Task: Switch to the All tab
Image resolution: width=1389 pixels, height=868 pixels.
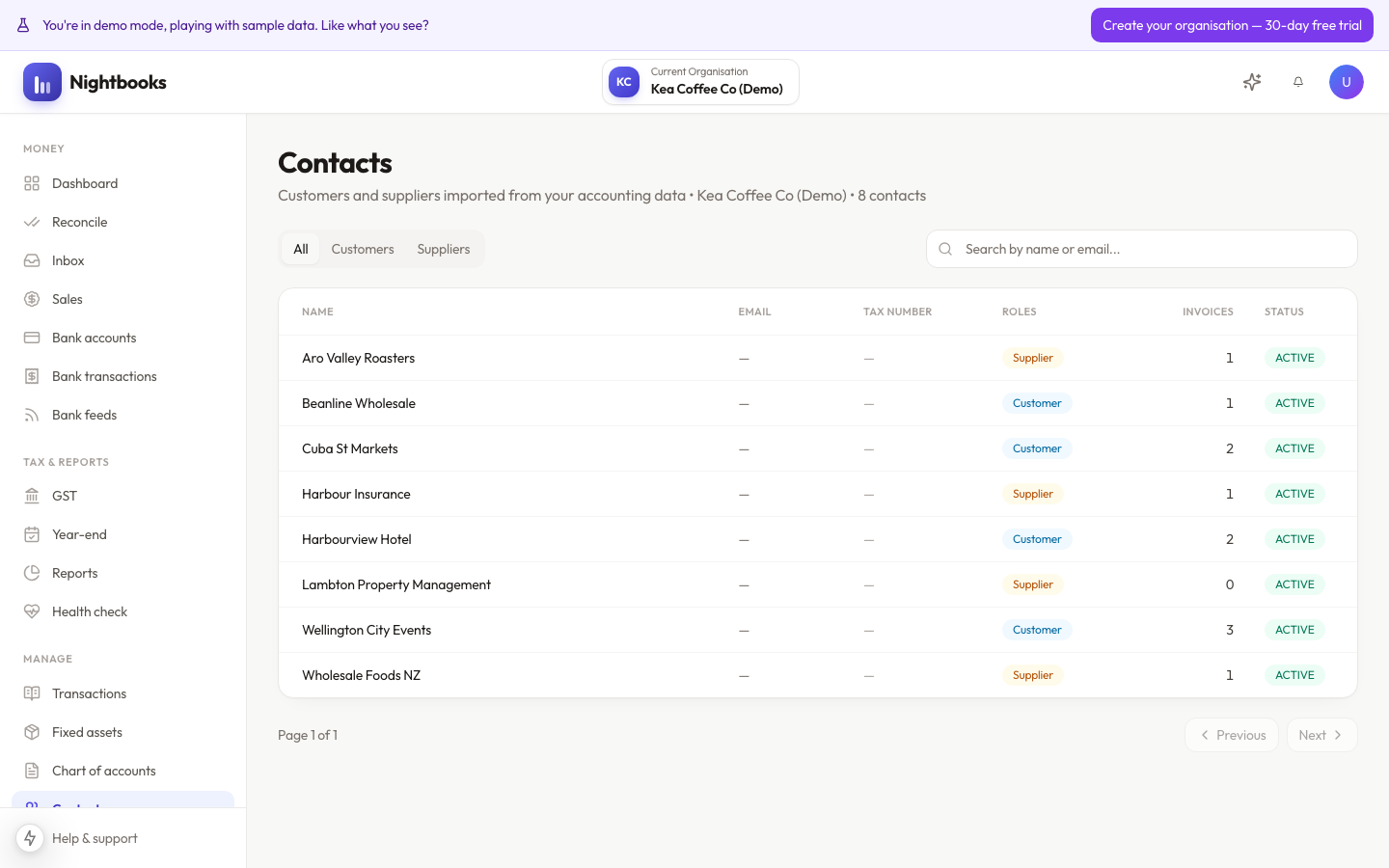Action: point(301,249)
